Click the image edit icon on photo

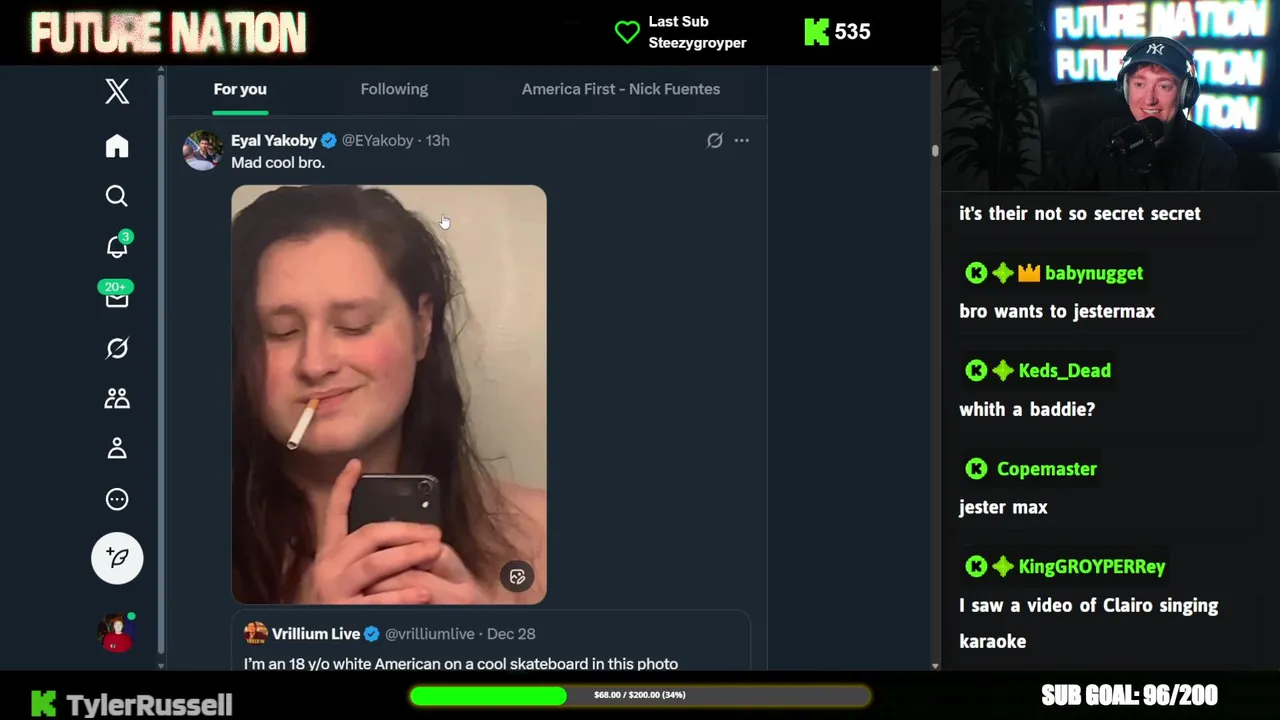[x=517, y=577]
